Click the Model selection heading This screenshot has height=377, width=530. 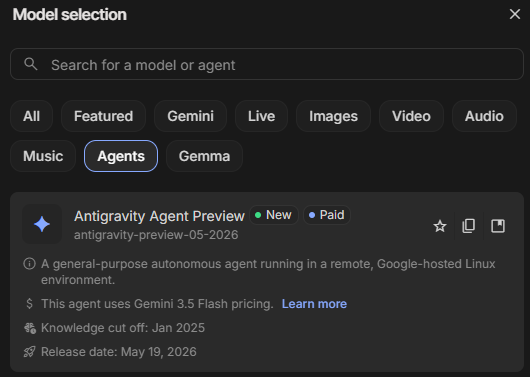click(x=70, y=15)
